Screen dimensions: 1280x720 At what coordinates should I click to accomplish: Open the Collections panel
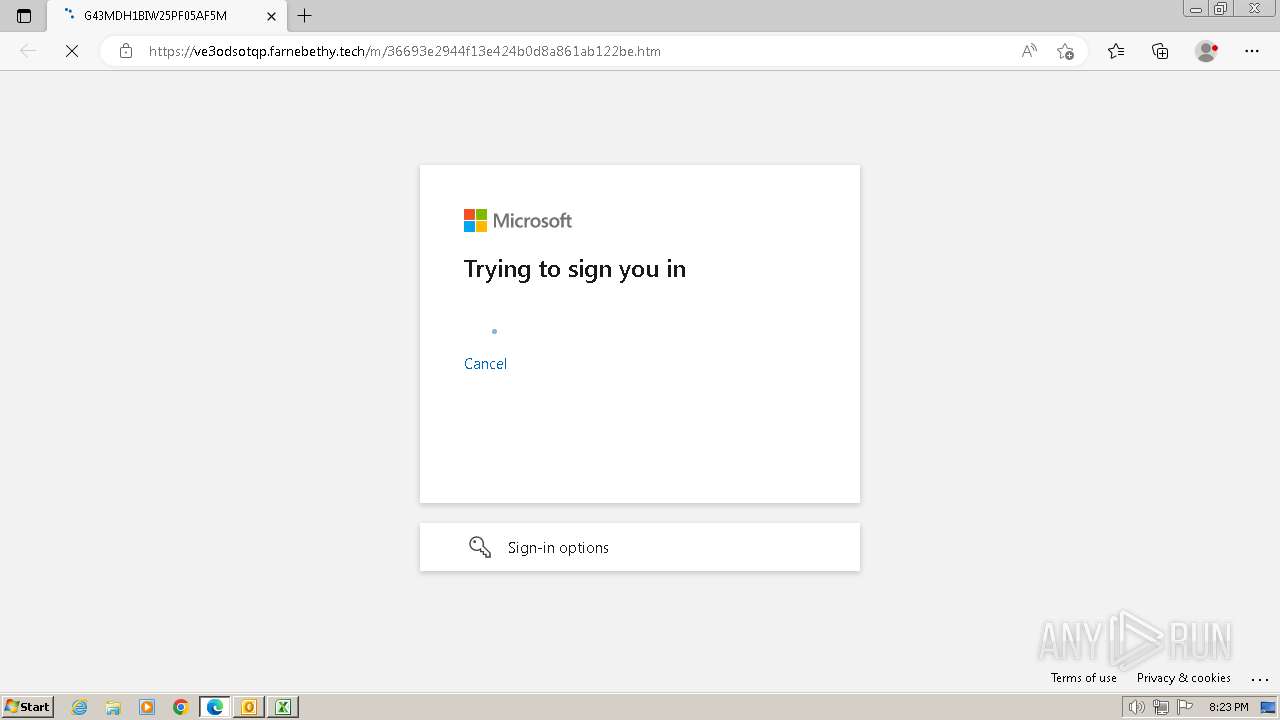pyautogui.click(x=1160, y=51)
